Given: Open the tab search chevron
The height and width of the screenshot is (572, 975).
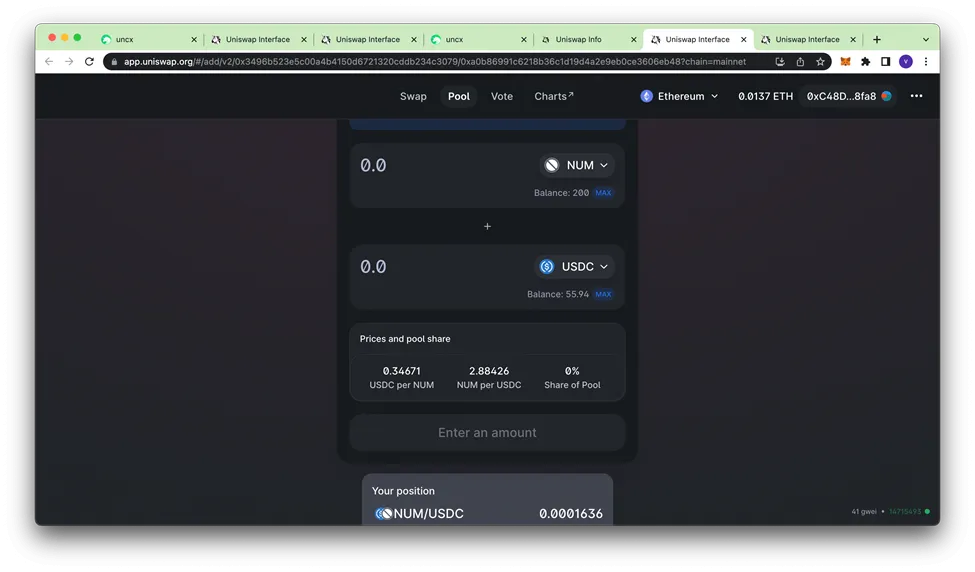Looking at the screenshot, I should point(926,39).
